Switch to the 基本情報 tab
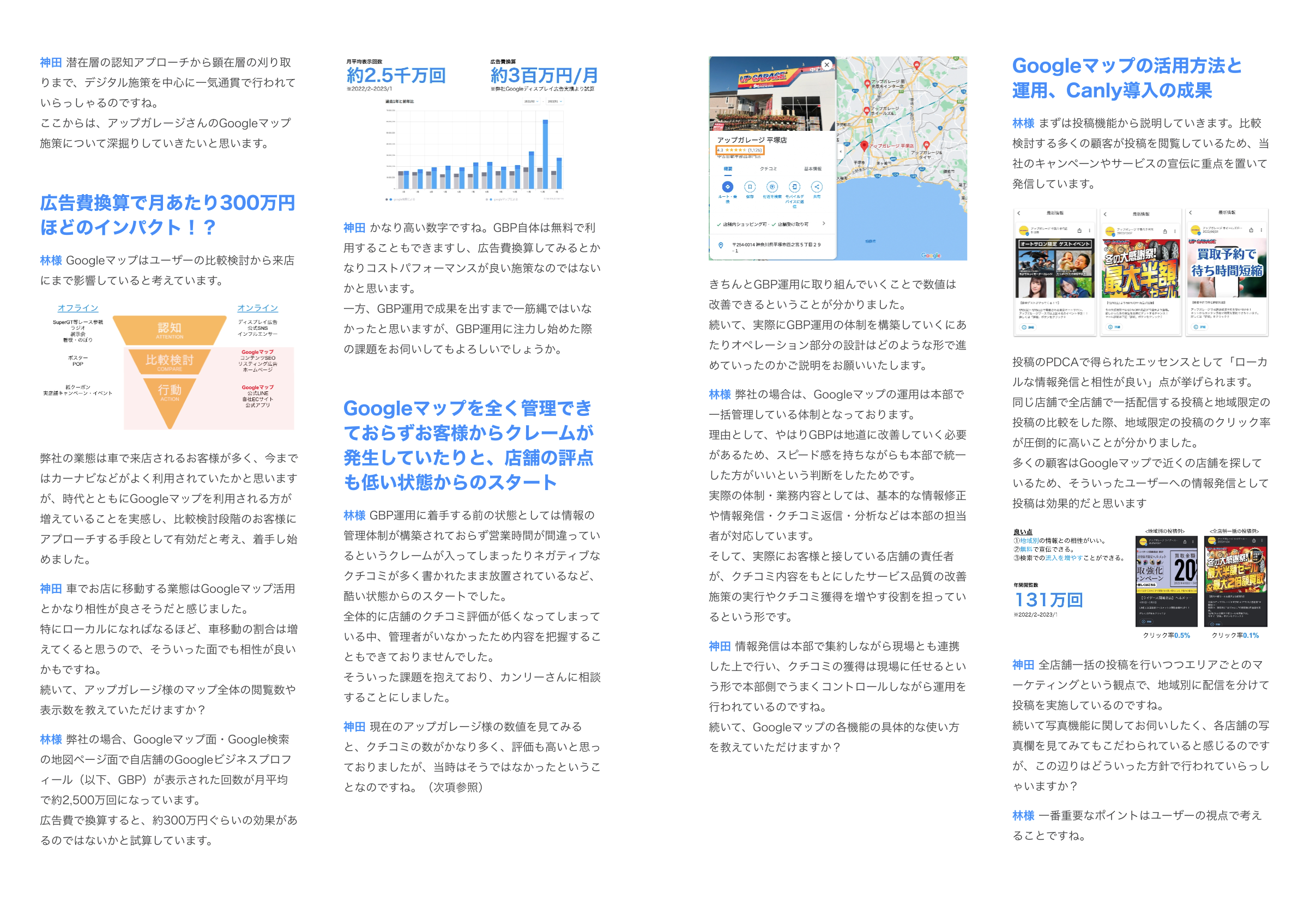 [x=812, y=169]
